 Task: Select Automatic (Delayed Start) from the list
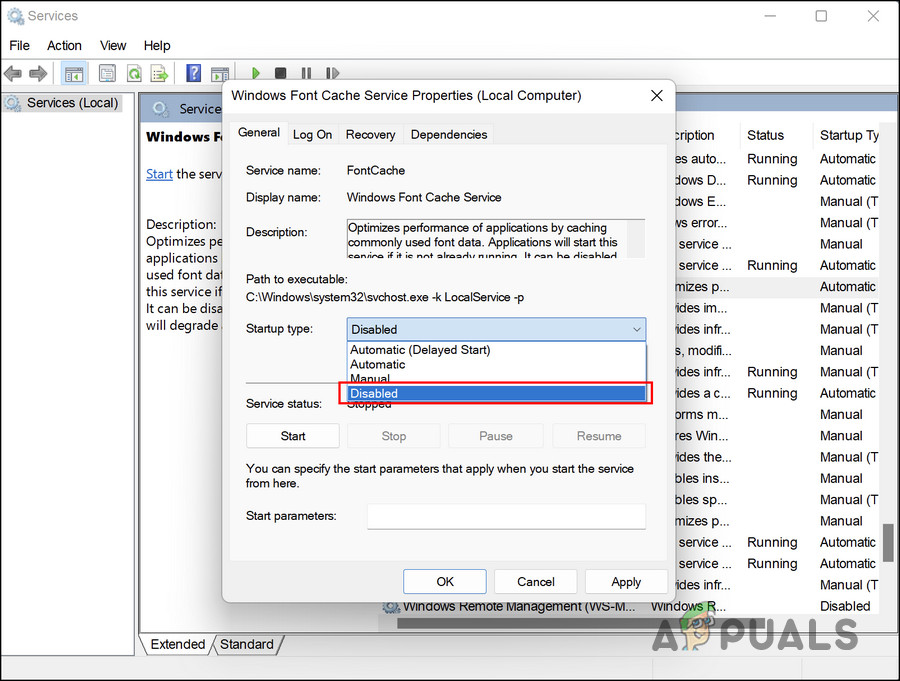[x=420, y=350]
